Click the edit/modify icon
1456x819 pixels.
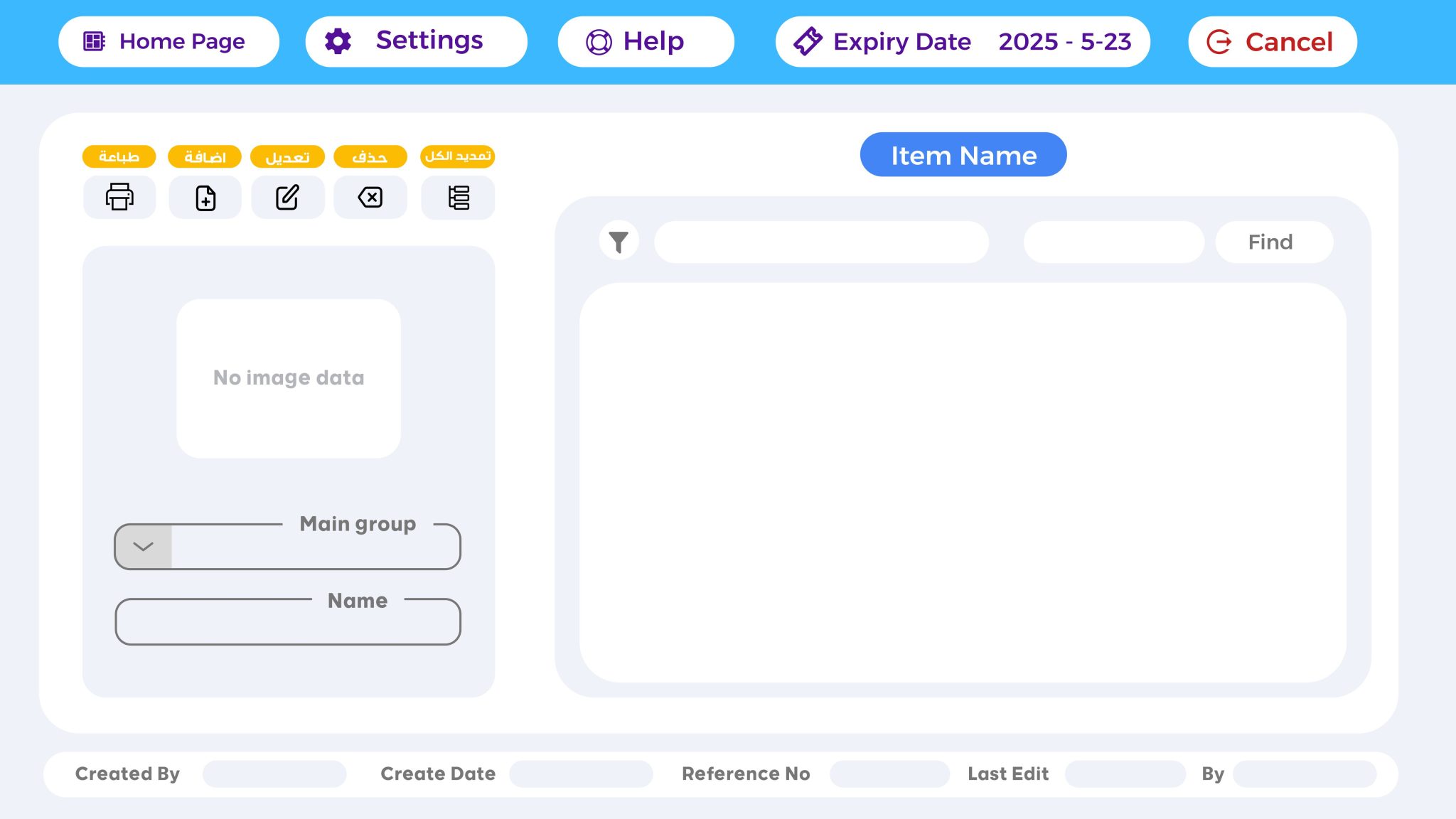click(288, 197)
